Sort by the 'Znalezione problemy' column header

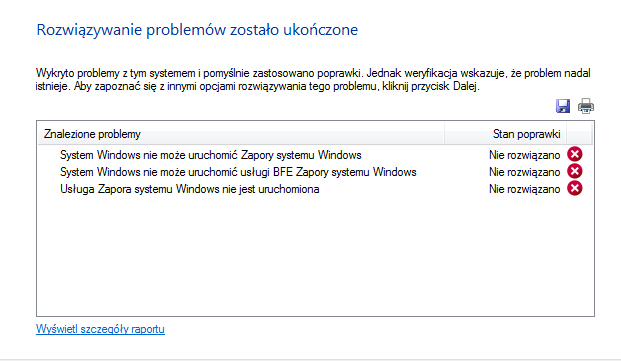[241, 134]
